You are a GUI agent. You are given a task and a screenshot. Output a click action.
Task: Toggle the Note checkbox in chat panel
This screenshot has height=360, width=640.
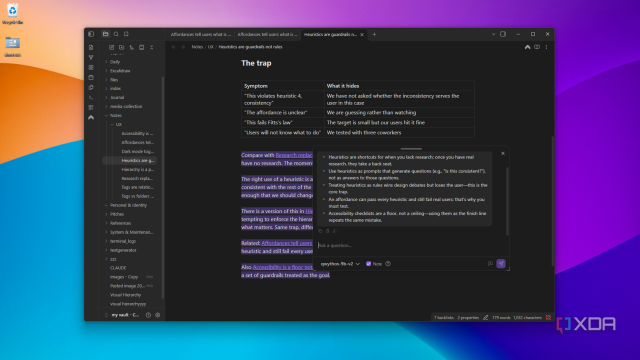coord(369,264)
